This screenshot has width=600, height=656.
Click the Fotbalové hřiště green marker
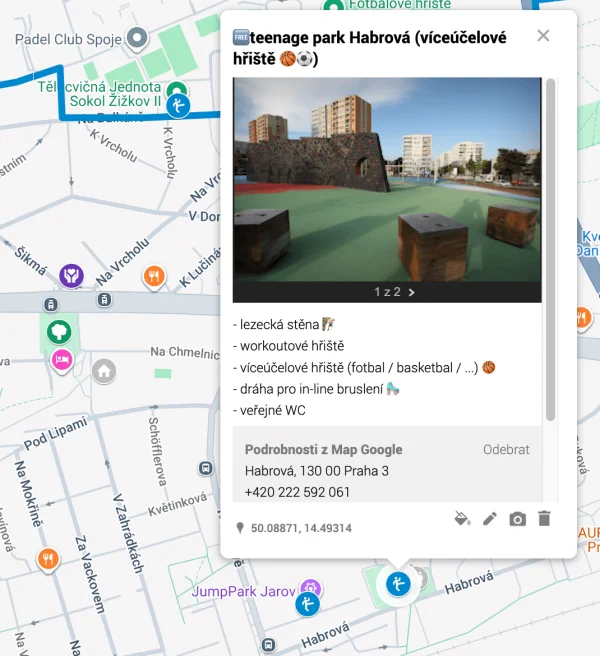point(333,7)
